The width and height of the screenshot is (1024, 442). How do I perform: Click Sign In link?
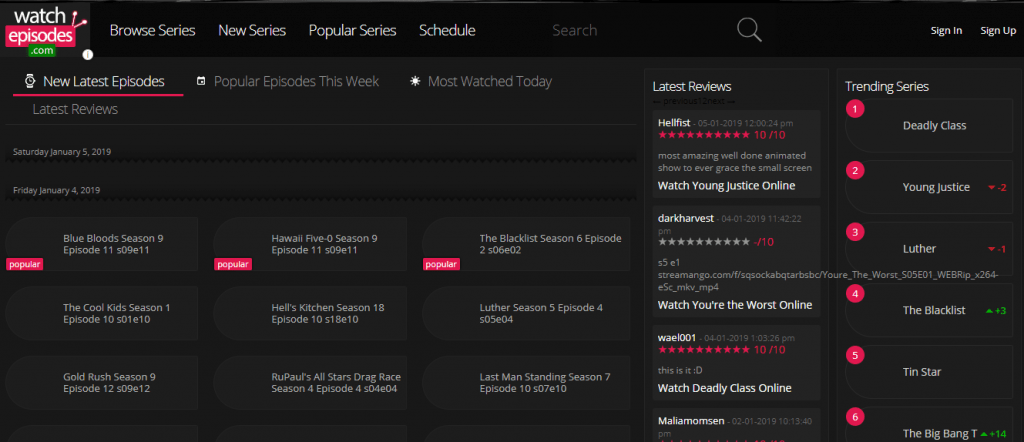coord(946,30)
